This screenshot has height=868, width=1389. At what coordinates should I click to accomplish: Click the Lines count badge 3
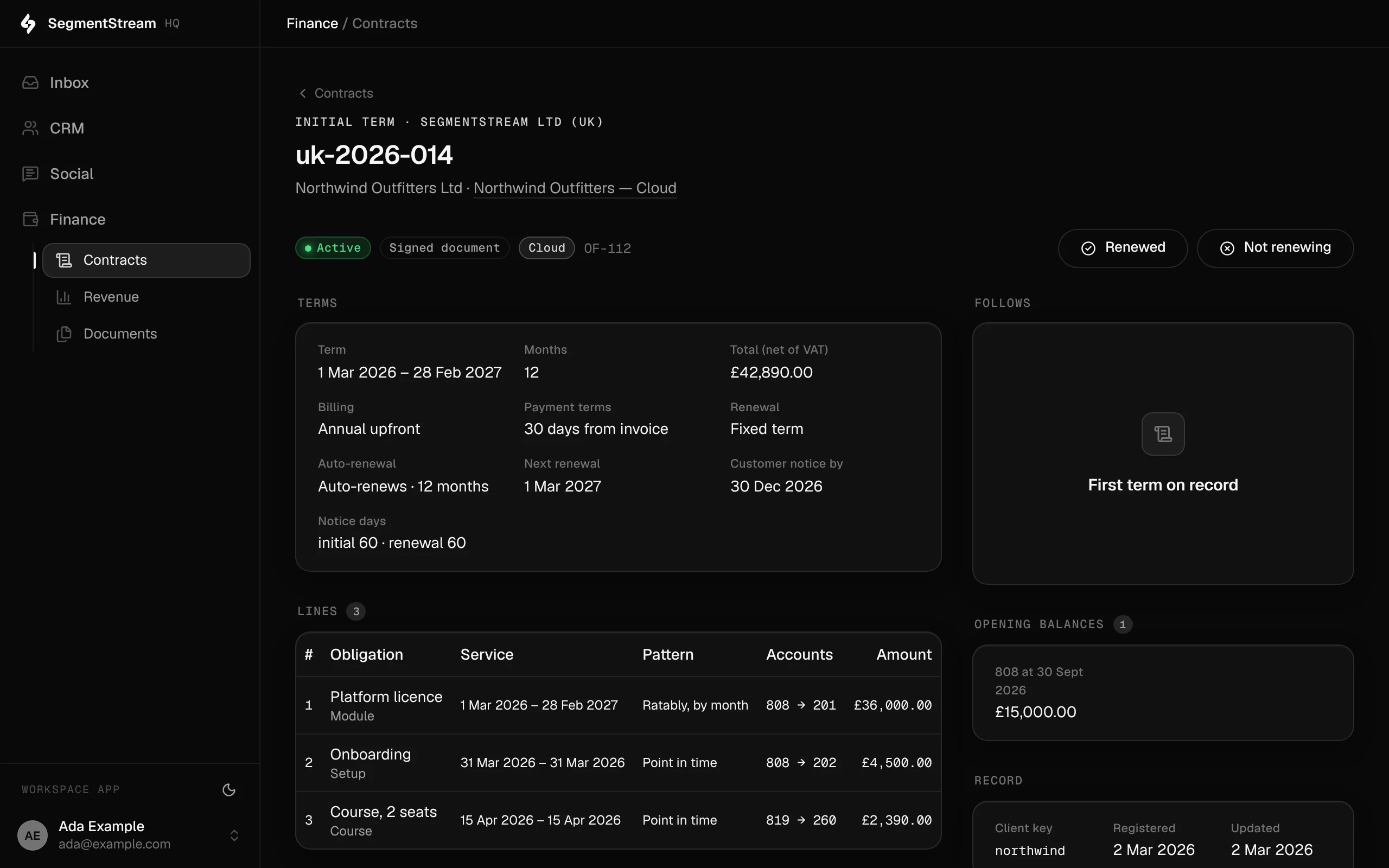point(356,611)
